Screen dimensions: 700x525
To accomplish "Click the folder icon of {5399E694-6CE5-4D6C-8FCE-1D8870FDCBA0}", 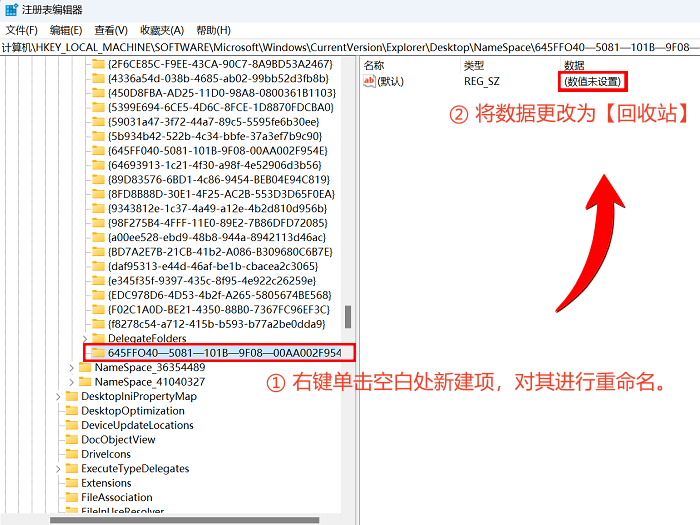I will point(98,107).
